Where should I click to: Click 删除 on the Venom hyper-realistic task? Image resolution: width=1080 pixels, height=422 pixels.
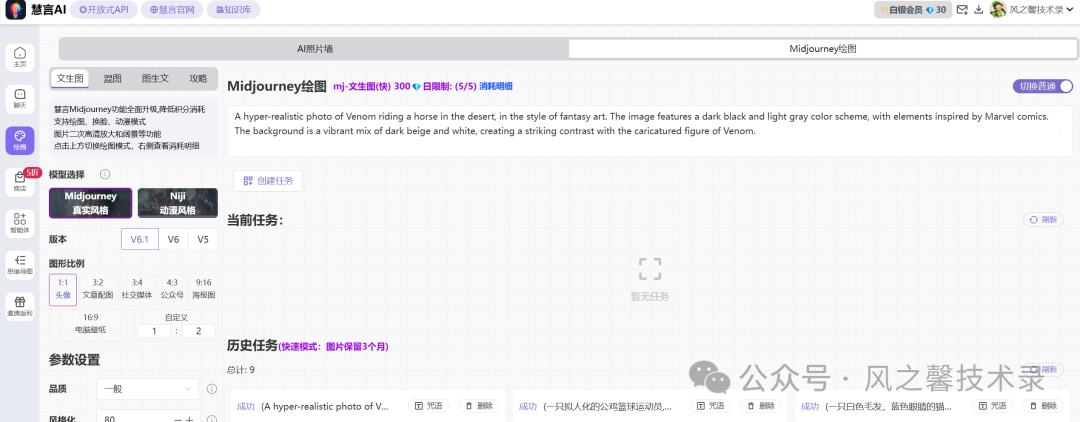479,406
